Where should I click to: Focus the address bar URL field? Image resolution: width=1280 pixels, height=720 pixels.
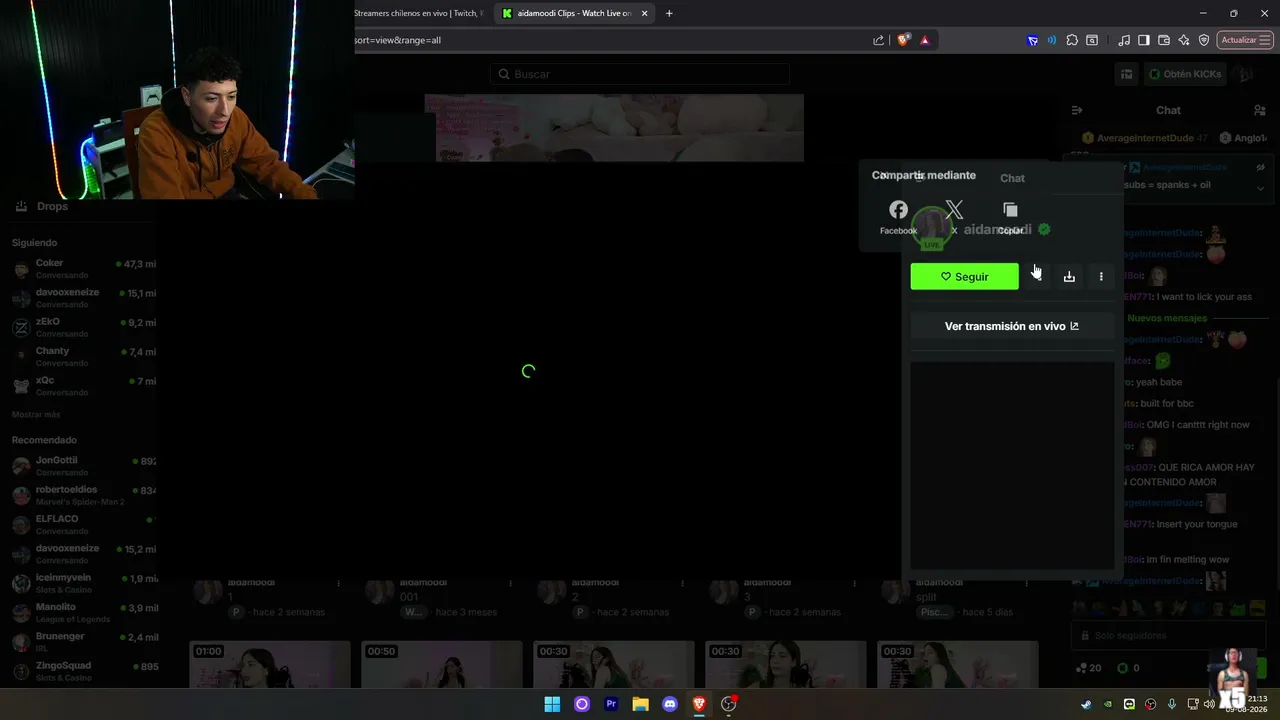(610, 40)
